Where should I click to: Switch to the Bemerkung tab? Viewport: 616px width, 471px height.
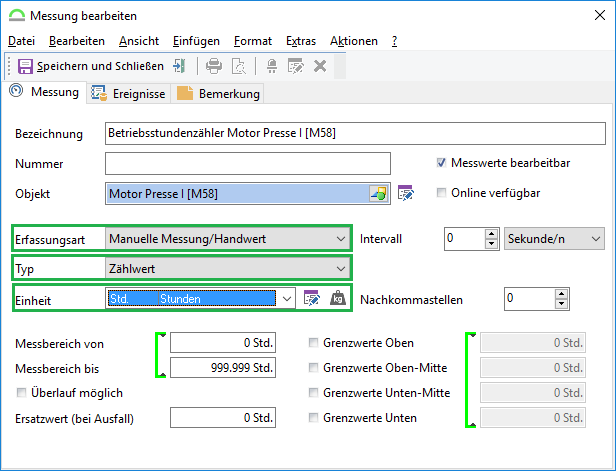[x=218, y=93]
